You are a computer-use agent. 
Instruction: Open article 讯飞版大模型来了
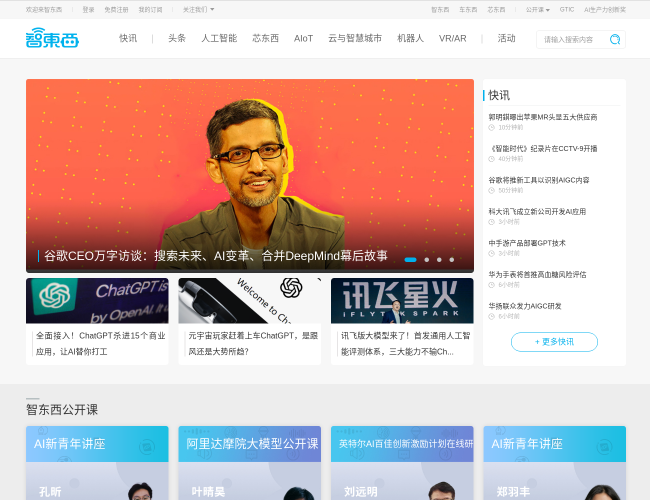tap(406, 344)
